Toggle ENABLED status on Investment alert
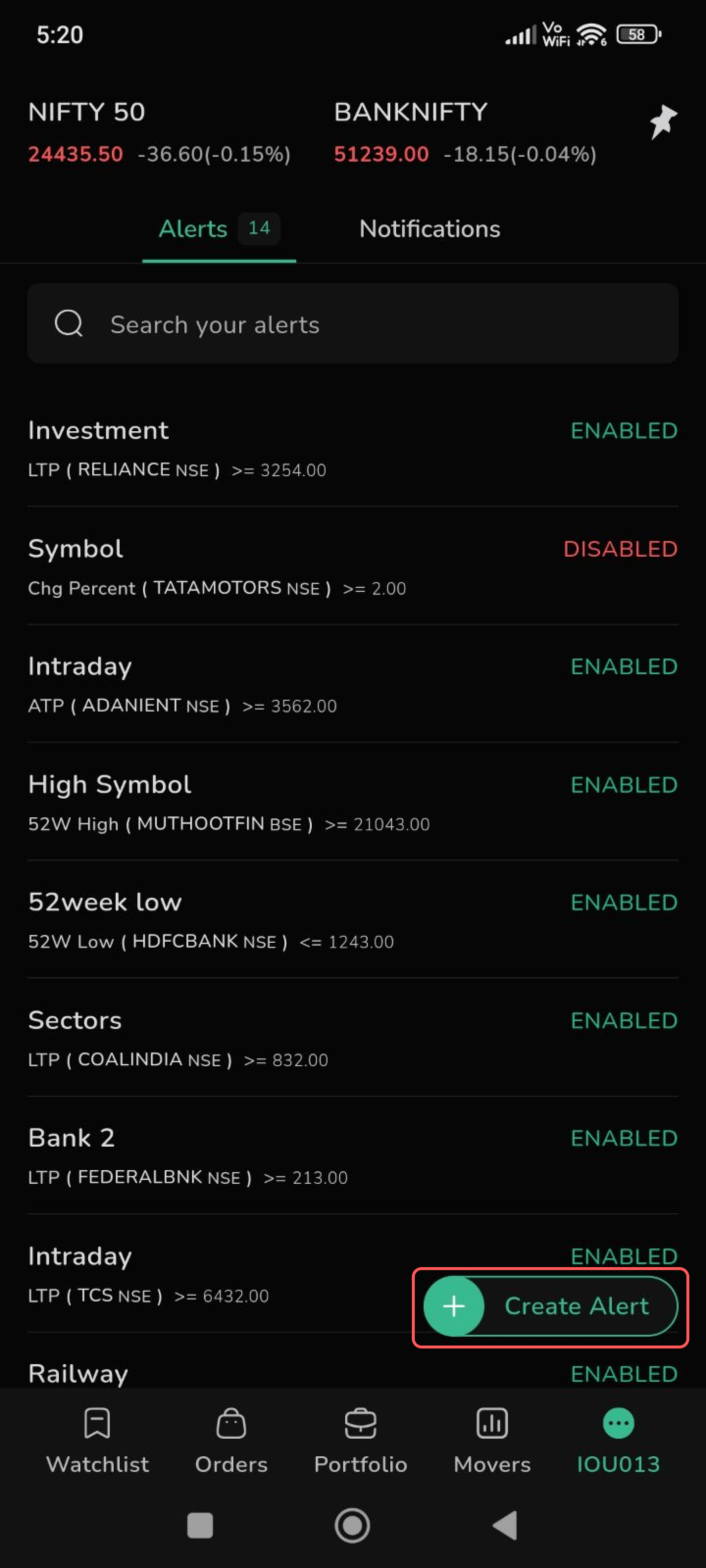 pyautogui.click(x=624, y=431)
